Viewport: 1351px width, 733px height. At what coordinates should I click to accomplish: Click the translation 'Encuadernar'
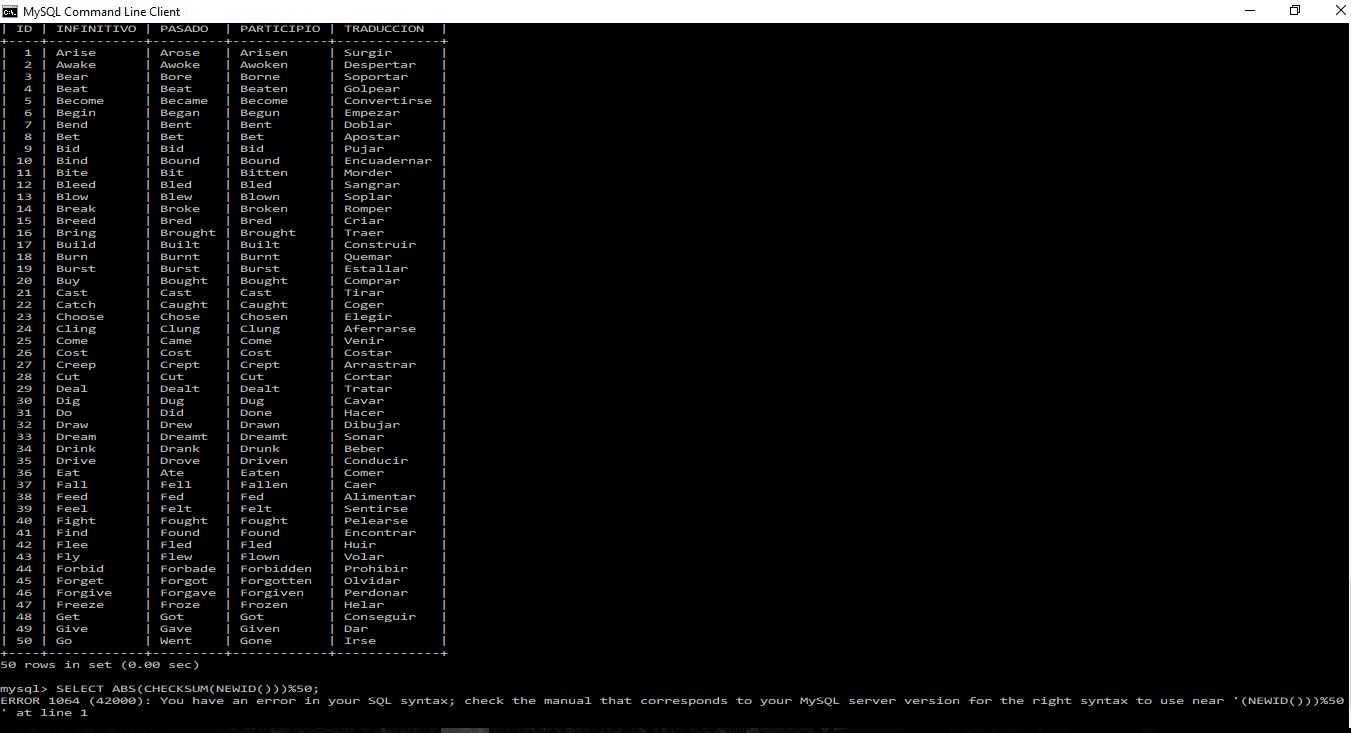tap(388, 161)
